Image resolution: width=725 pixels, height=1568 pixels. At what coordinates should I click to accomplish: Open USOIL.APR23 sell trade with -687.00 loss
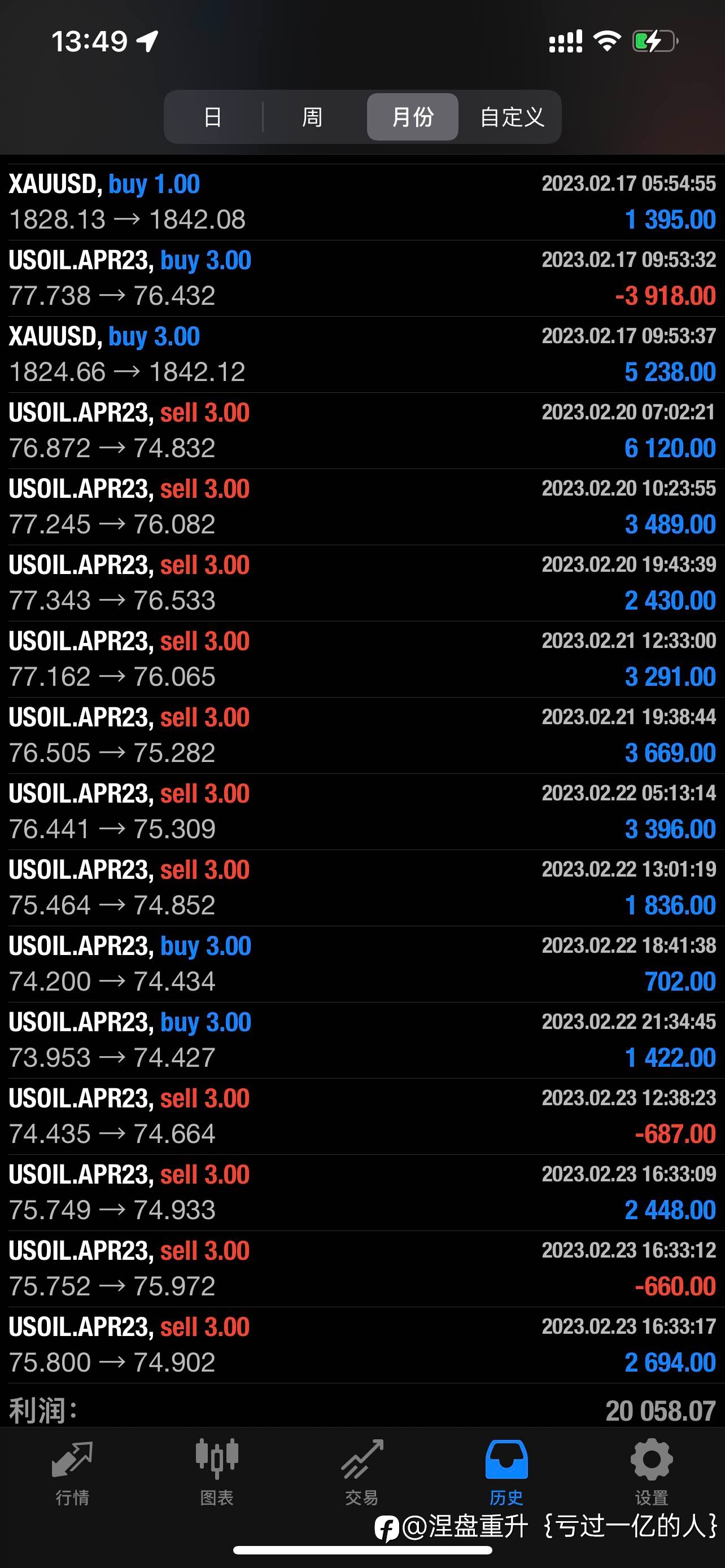point(362,1116)
